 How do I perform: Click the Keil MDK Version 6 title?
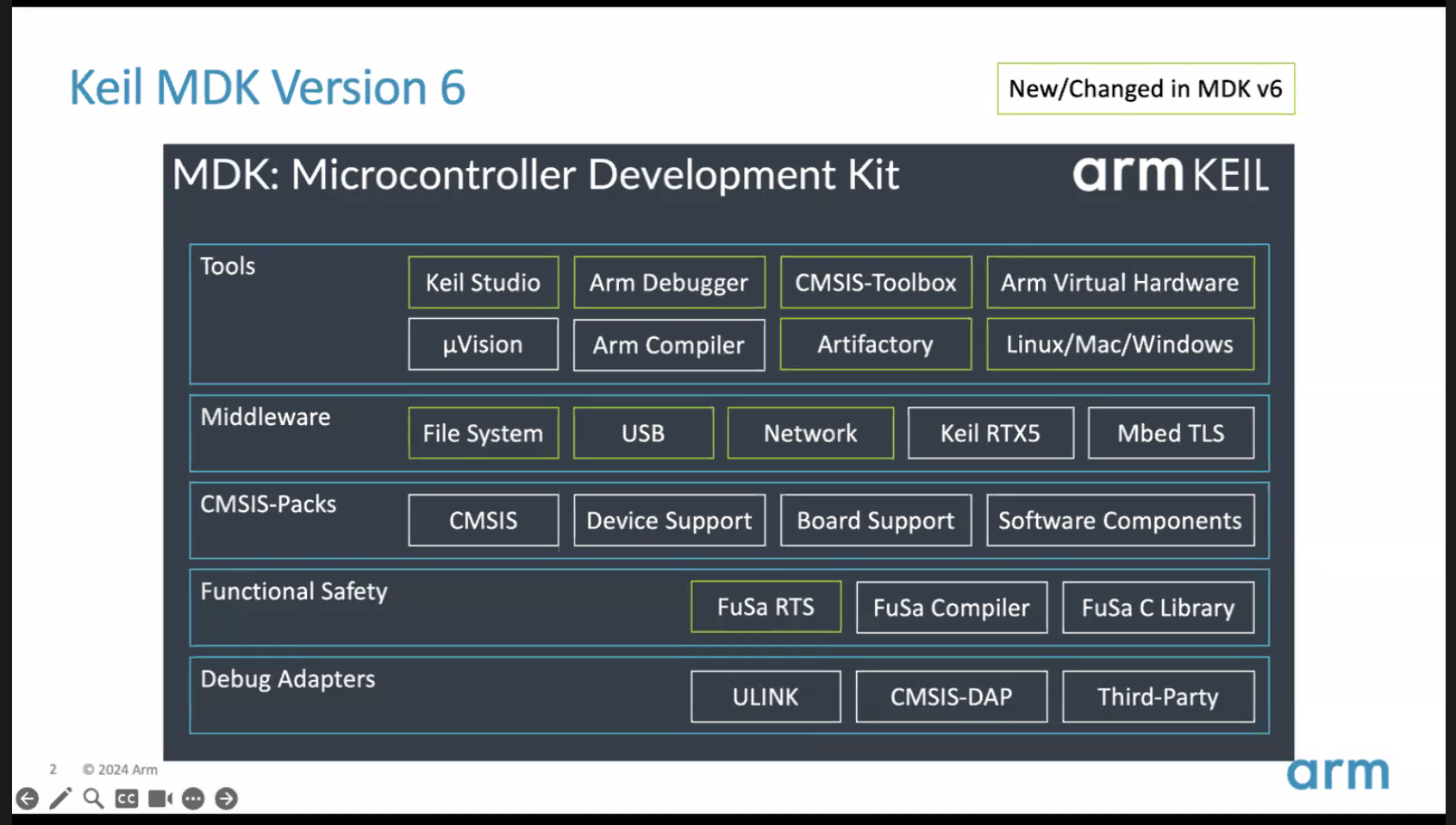267,88
